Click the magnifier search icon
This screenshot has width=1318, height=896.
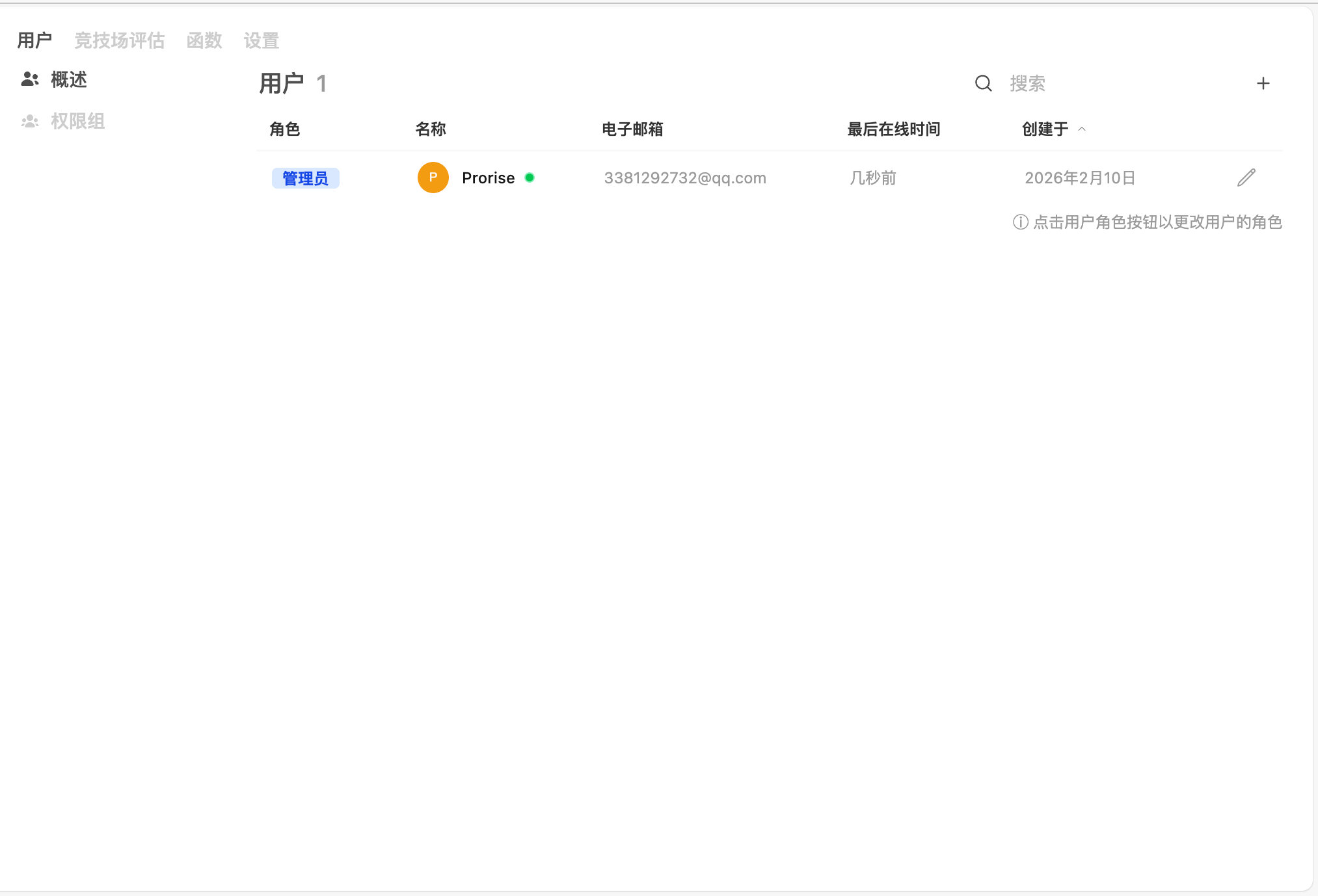(983, 83)
